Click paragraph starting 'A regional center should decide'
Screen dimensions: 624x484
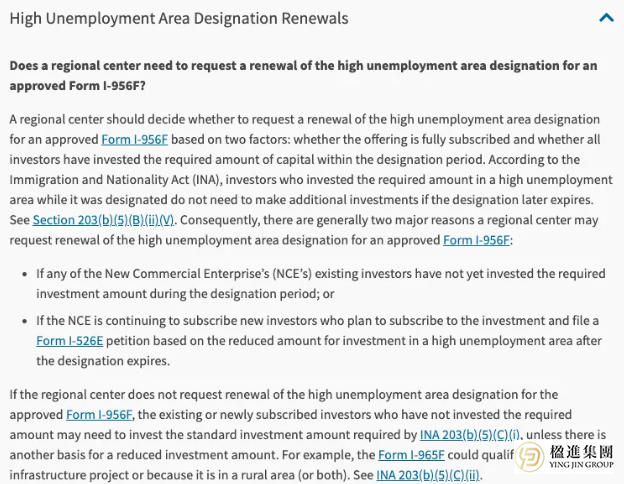(x=311, y=180)
